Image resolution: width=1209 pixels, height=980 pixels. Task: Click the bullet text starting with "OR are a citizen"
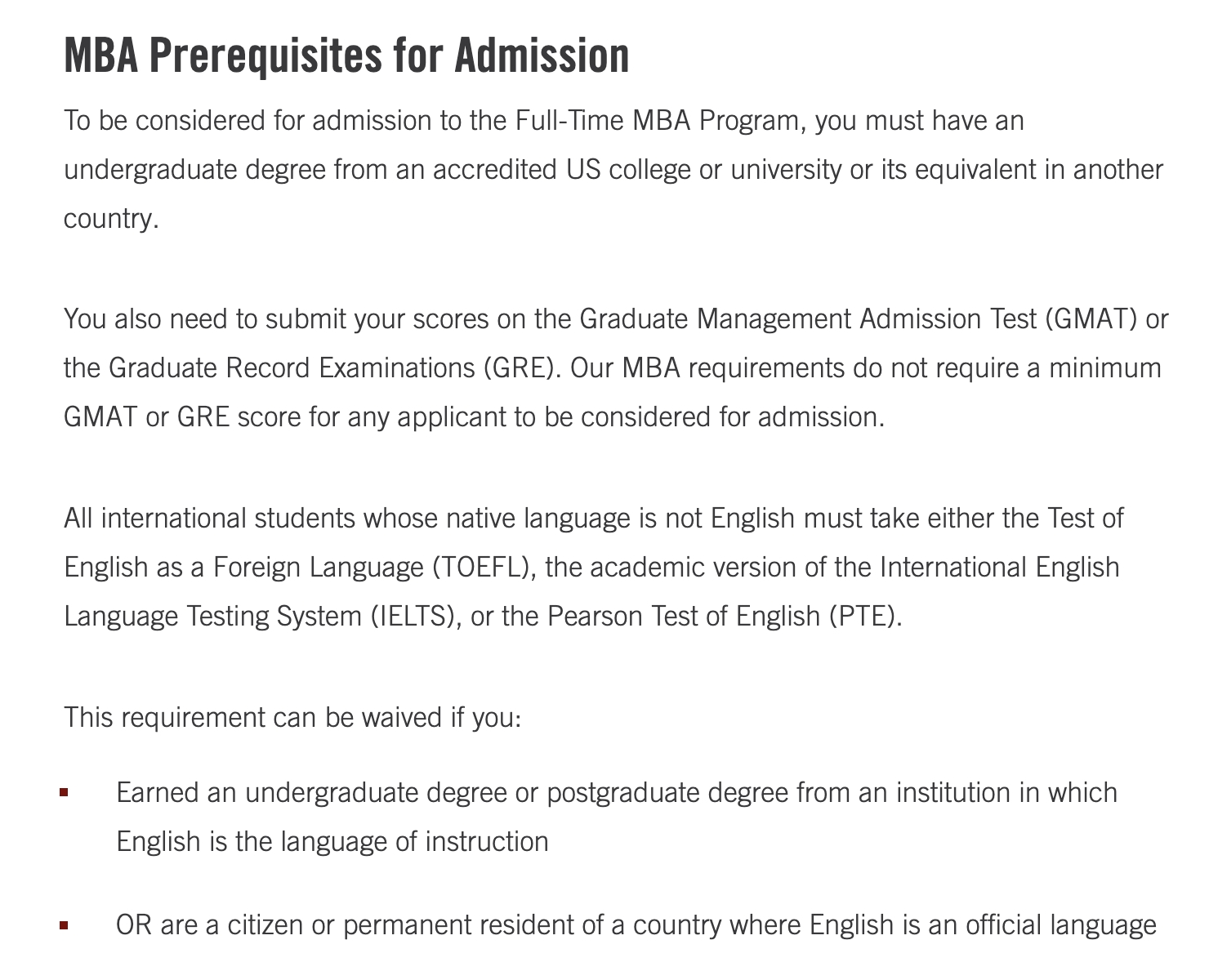pyautogui.click(x=636, y=925)
